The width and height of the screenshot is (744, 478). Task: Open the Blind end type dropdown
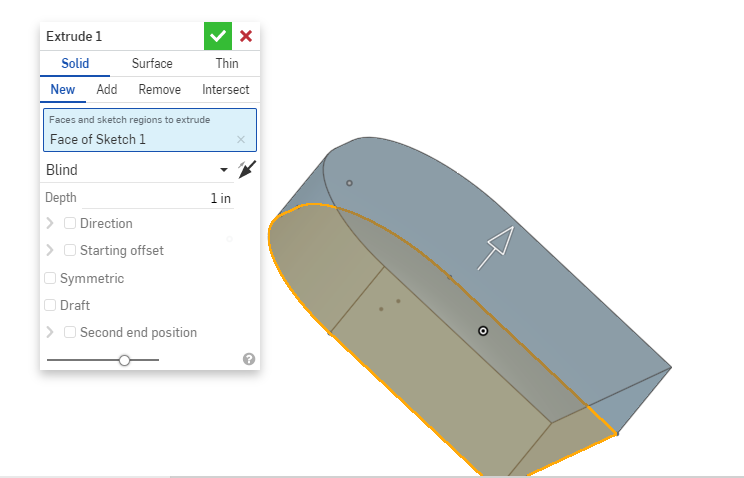[138, 170]
